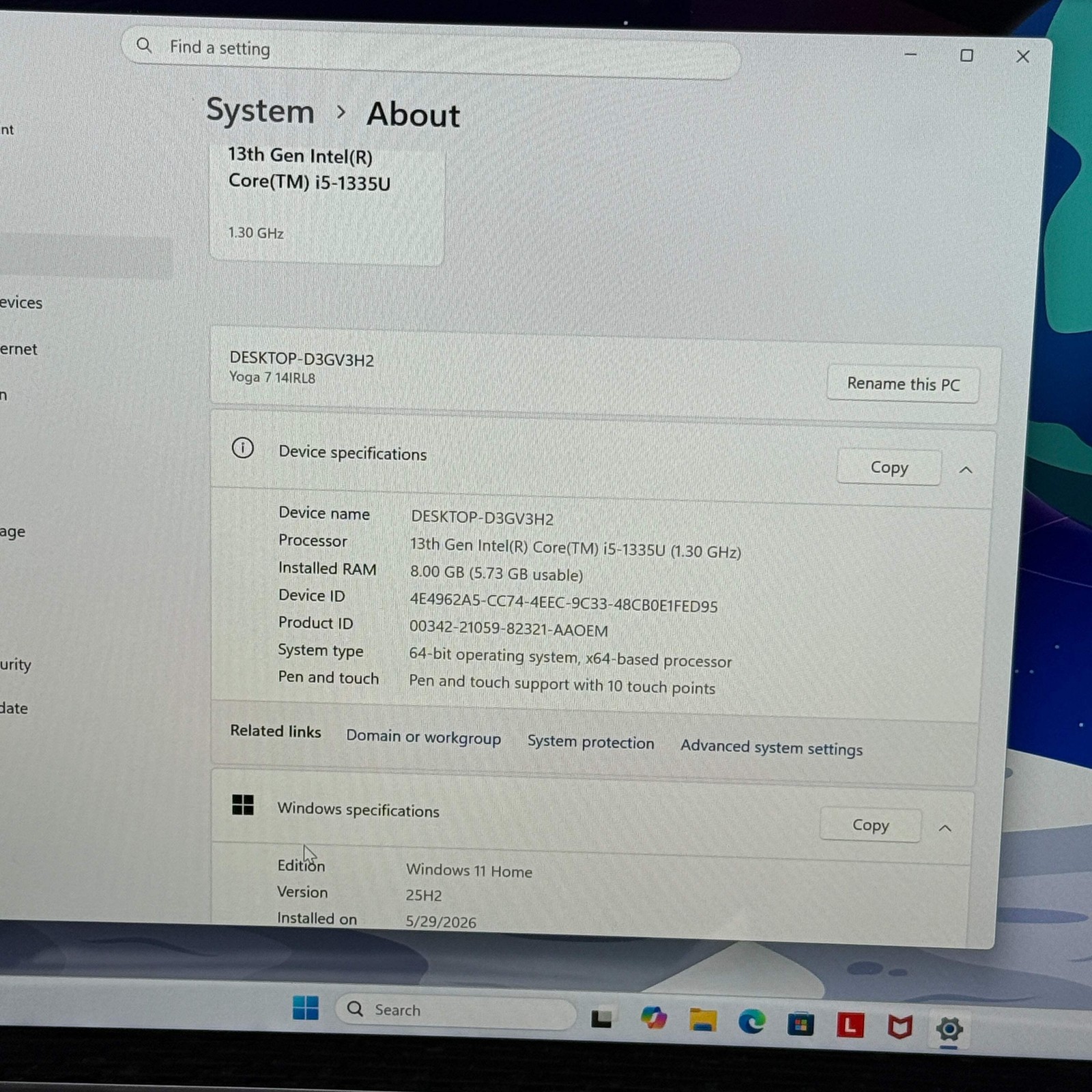Click the 1.30 GHz processor card text
The image size is (1092, 1092).
point(256,233)
